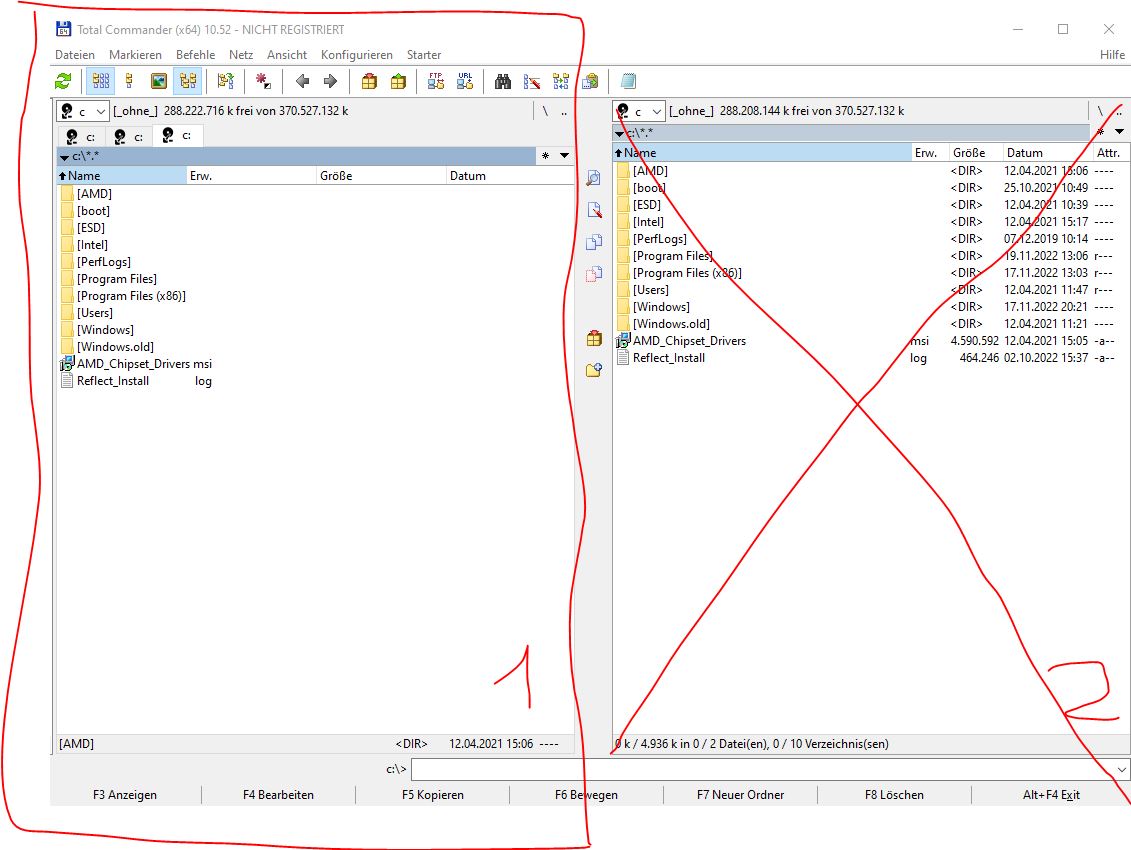The height and width of the screenshot is (850, 1131).
Task: Click the unpack files toolbar icon
Action: click(x=398, y=82)
